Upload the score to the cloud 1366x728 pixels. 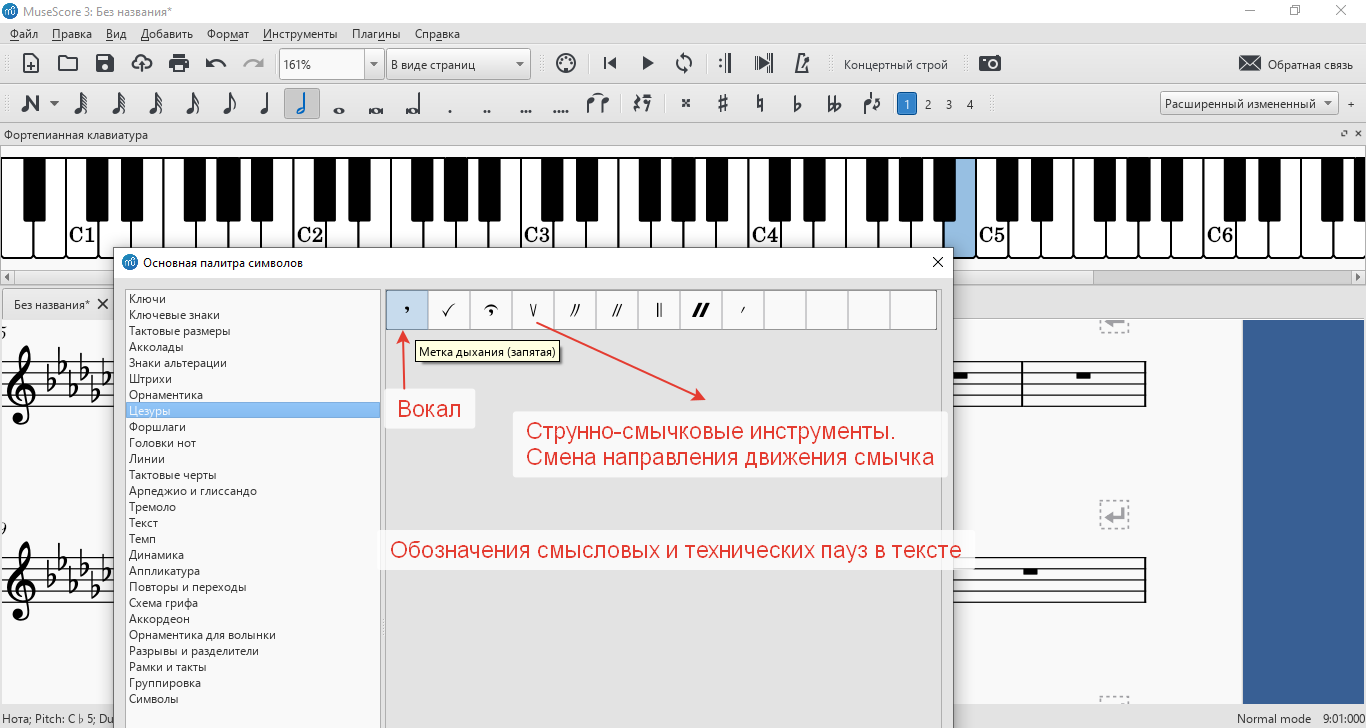point(142,64)
